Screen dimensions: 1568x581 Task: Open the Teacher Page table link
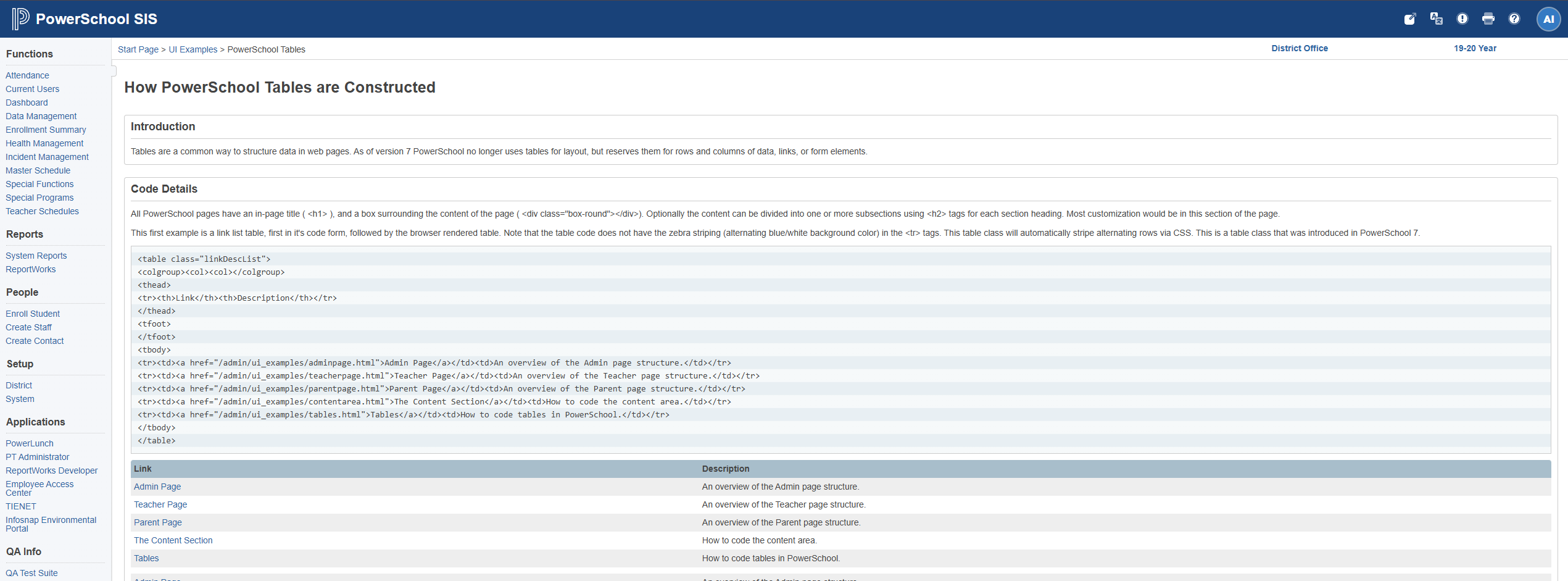[160, 504]
